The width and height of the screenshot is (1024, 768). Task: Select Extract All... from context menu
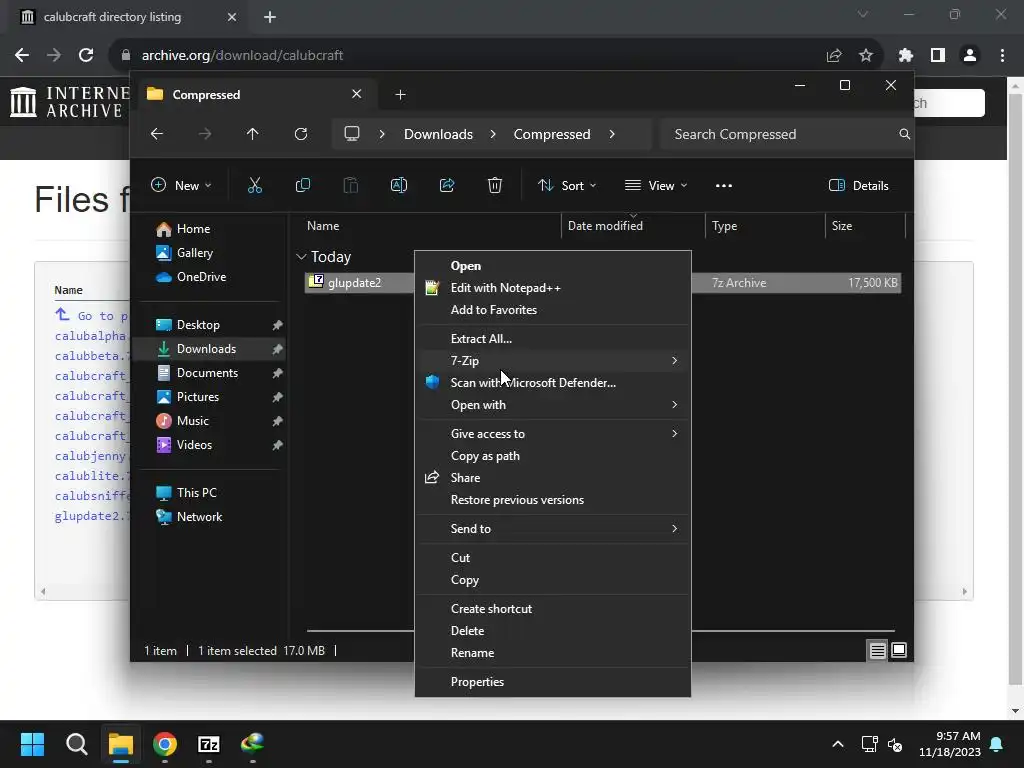click(552, 338)
